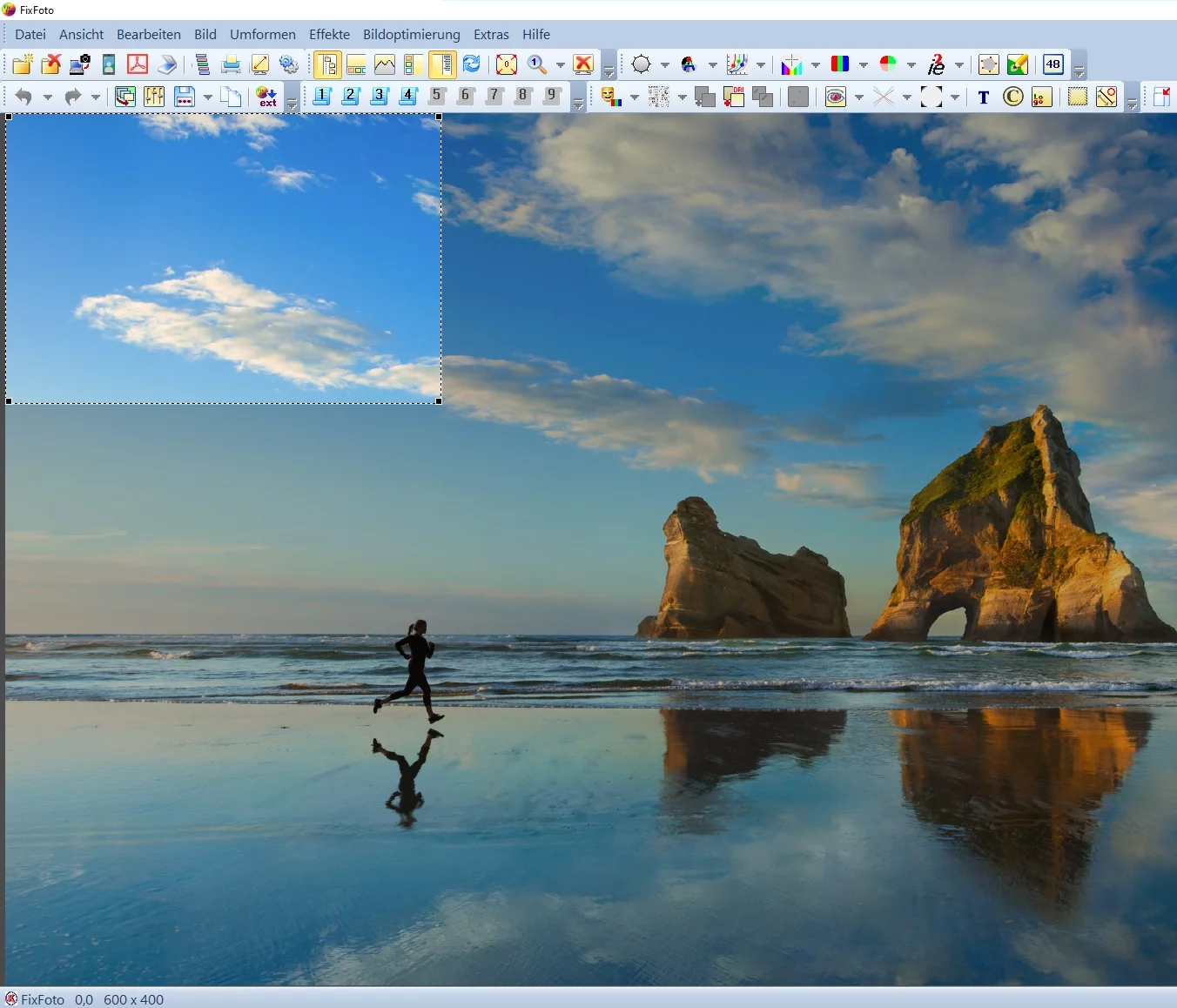Expand the undo history dropdown

pyautogui.click(x=47, y=97)
